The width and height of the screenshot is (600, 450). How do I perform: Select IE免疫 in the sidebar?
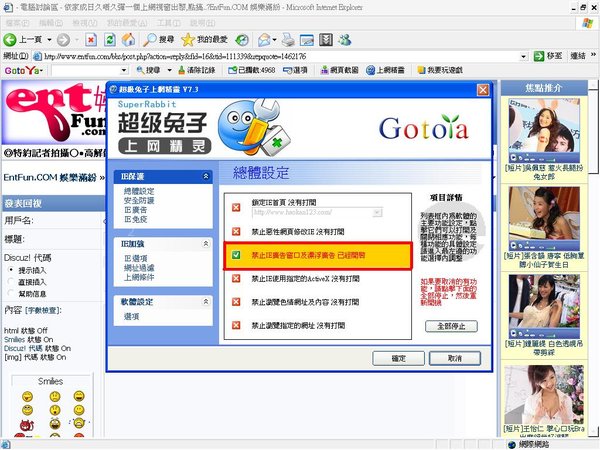(135, 219)
